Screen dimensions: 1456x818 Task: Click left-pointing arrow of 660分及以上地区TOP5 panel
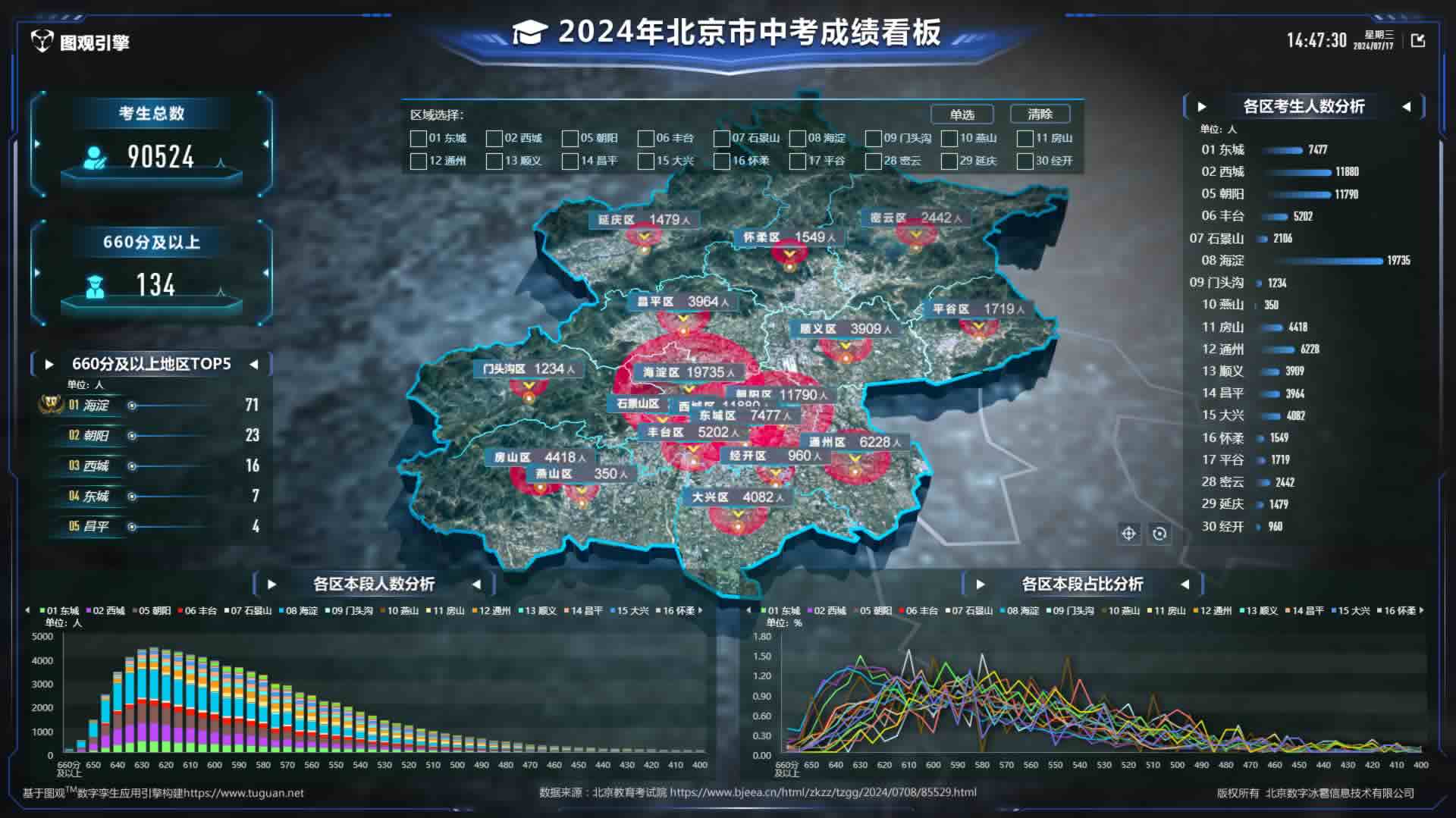[254, 364]
